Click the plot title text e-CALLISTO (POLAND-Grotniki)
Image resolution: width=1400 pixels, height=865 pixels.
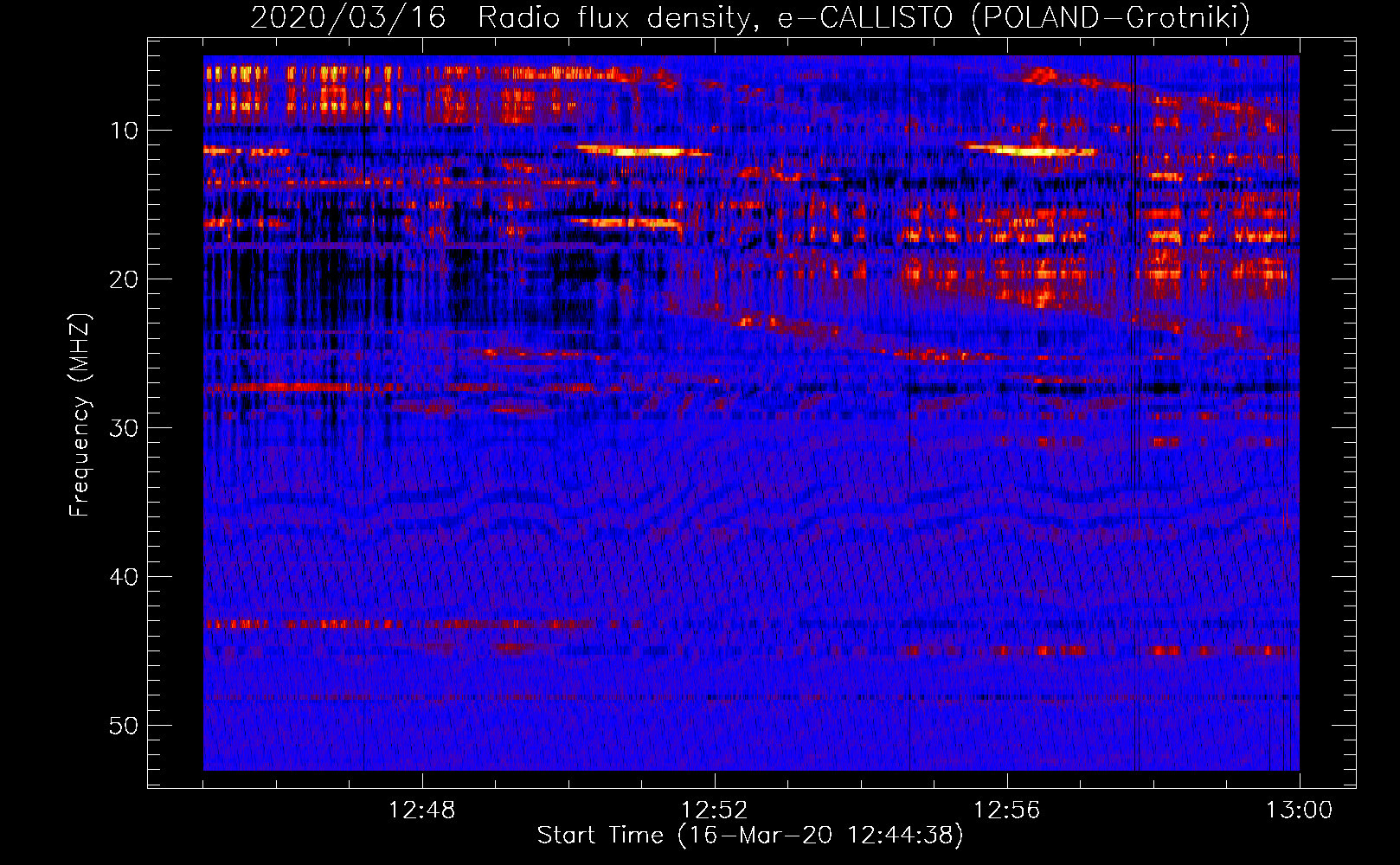click(1014, 17)
